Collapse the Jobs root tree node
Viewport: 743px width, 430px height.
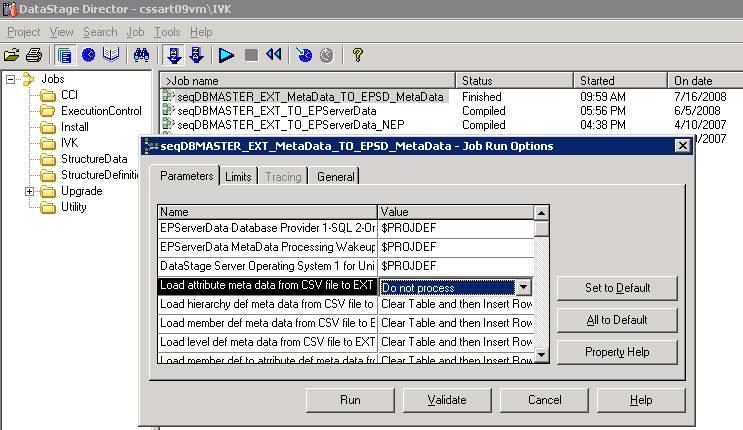[x=10, y=79]
